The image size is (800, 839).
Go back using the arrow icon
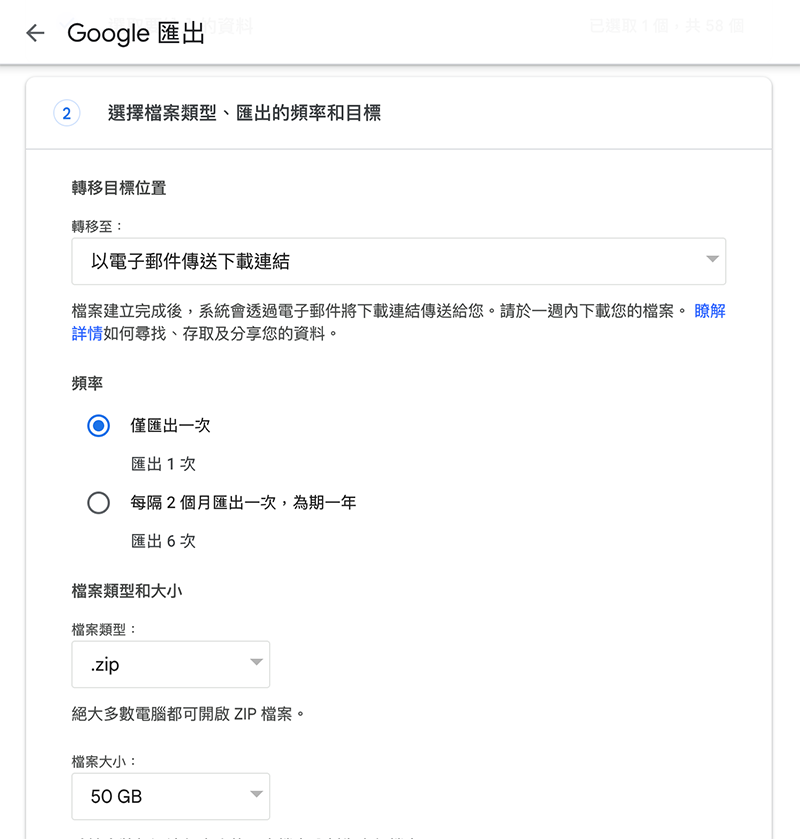[x=35, y=33]
